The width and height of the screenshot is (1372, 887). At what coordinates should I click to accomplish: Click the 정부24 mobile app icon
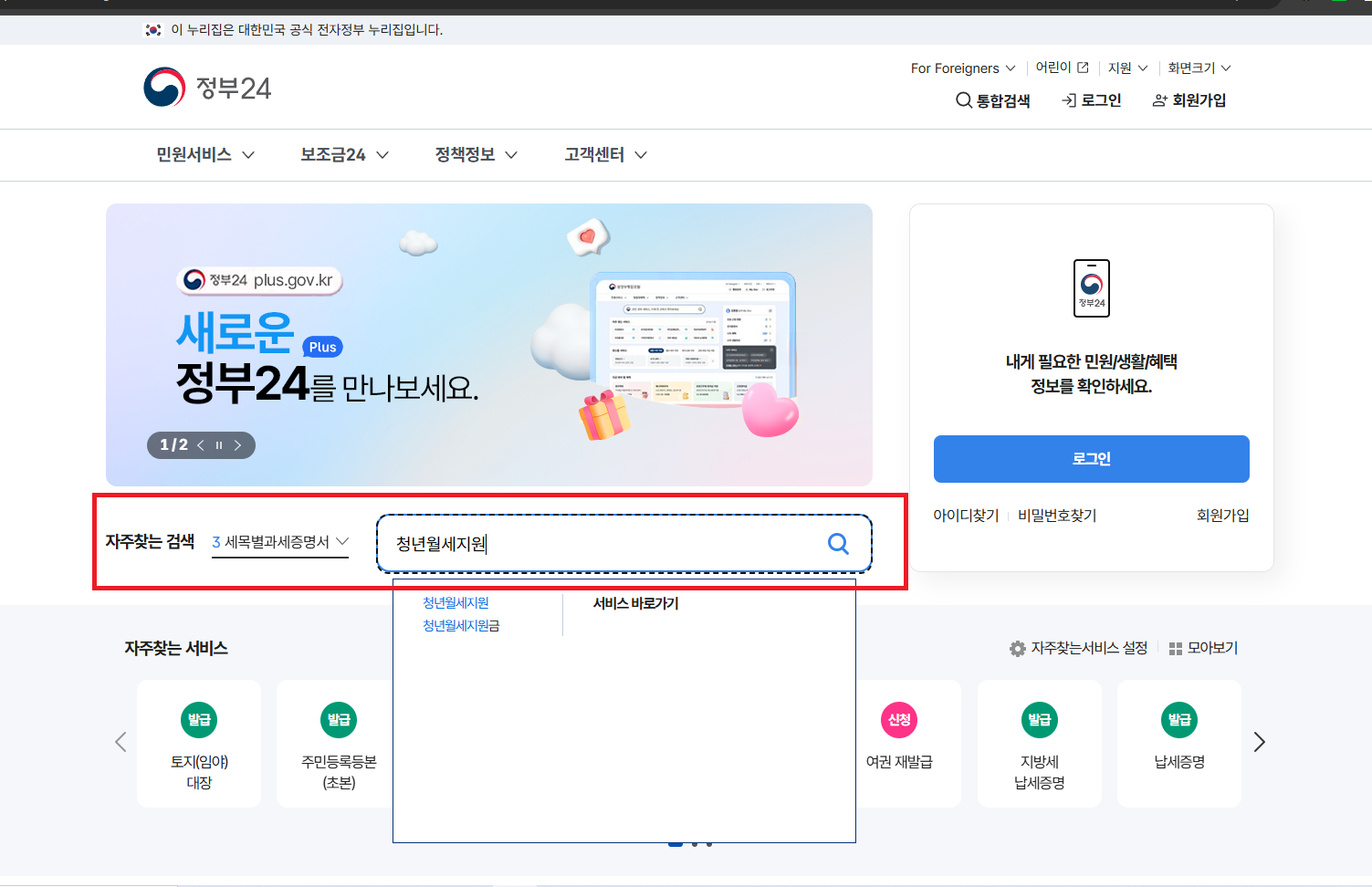(1092, 288)
